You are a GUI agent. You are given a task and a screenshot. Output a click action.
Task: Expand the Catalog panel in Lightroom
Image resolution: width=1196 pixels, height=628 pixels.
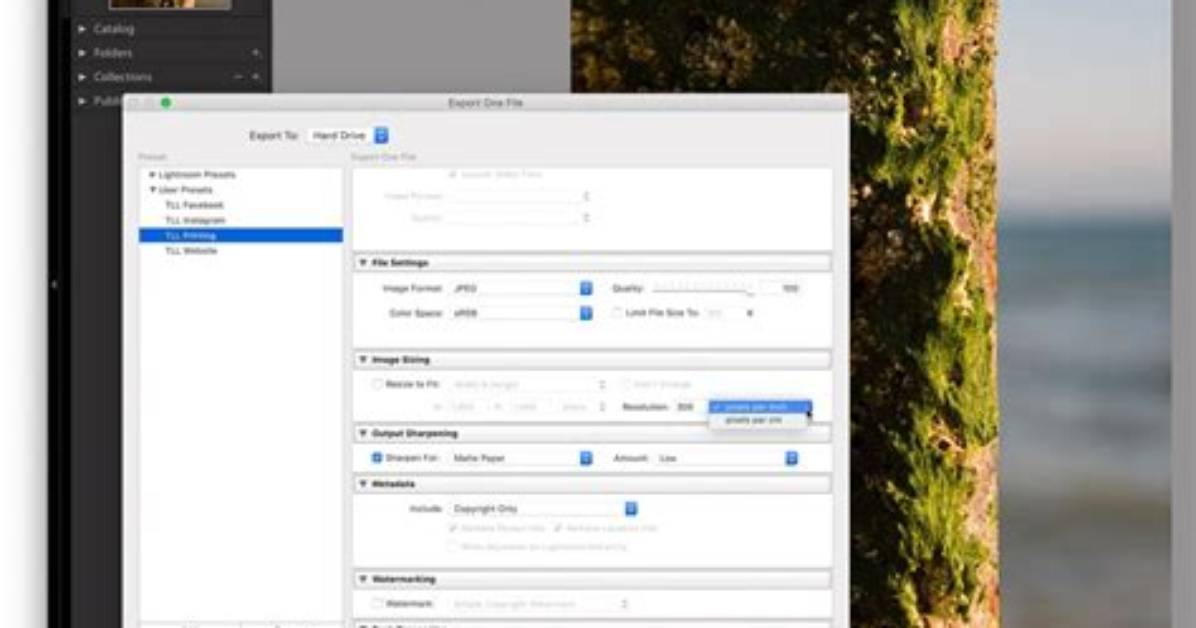(x=82, y=29)
